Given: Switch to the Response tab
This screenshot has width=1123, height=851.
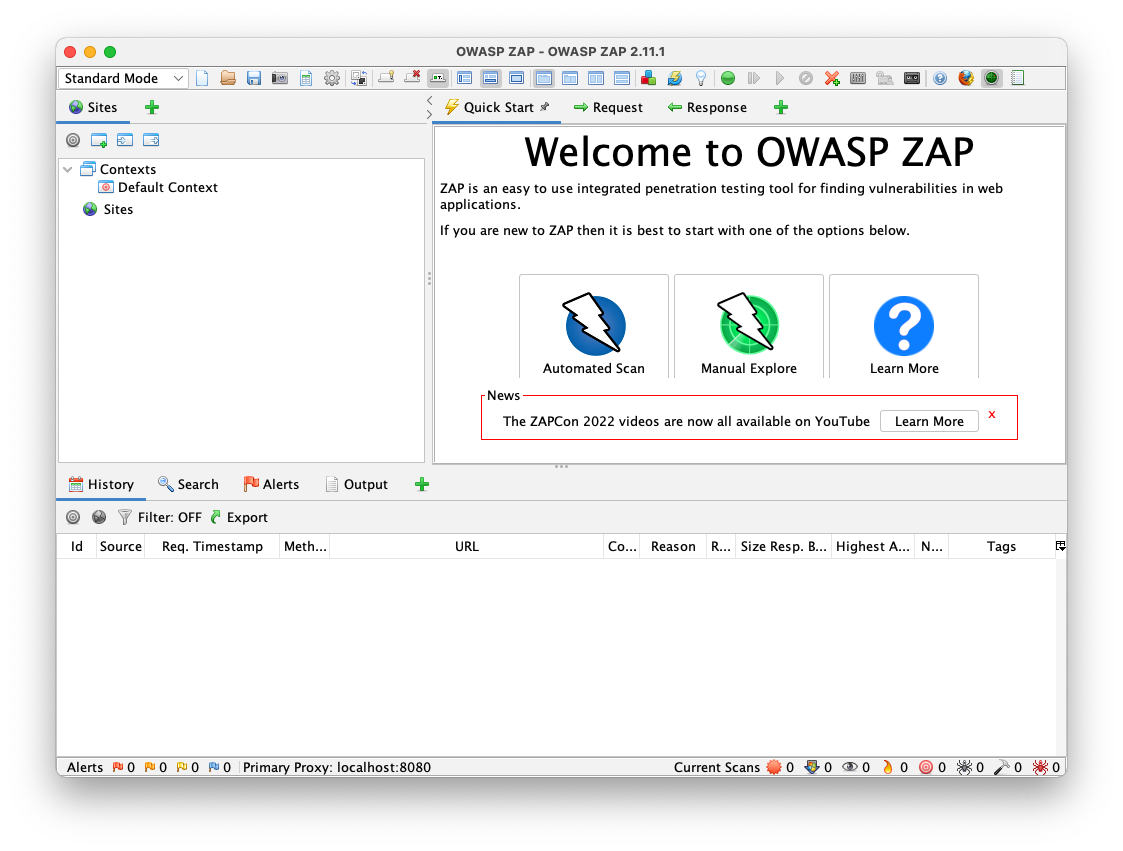Looking at the screenshot, I should tap(707, 107).
